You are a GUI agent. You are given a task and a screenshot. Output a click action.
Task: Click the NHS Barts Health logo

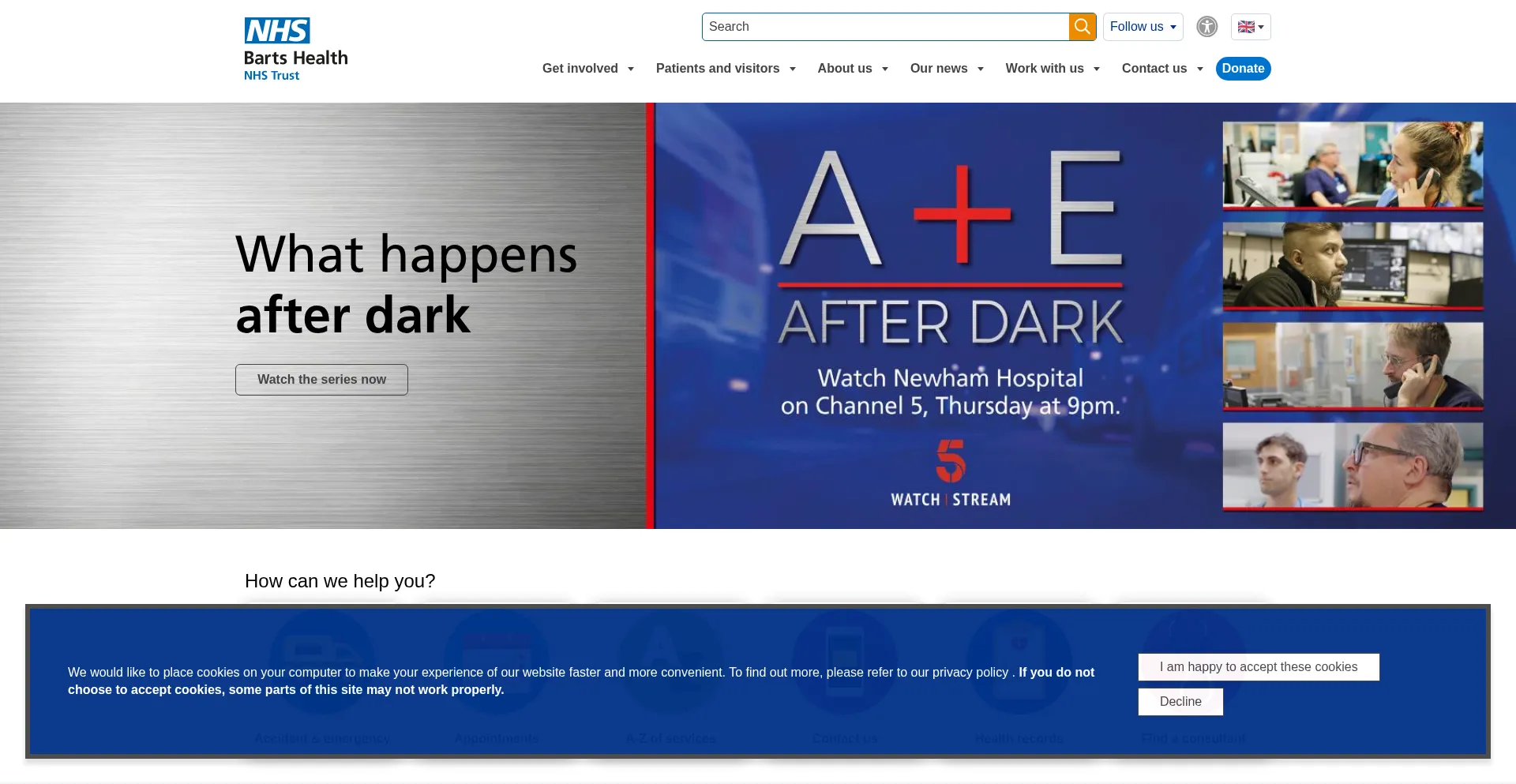point(296,50)
